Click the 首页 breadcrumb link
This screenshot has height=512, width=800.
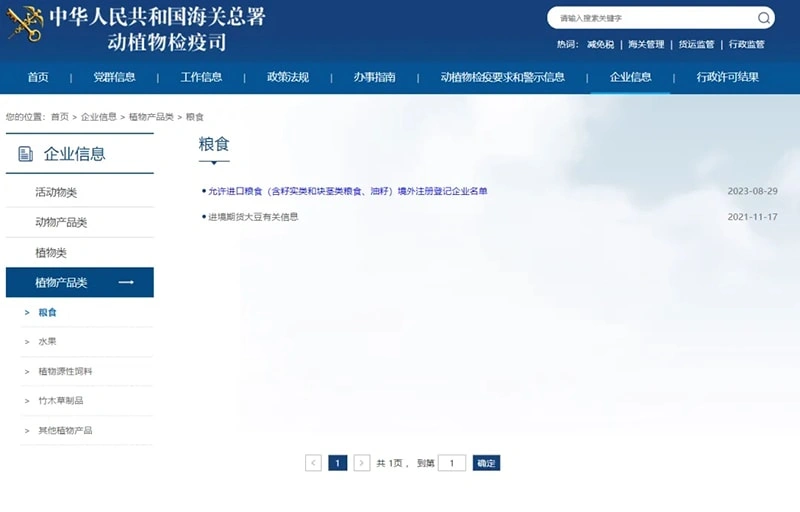60,117
